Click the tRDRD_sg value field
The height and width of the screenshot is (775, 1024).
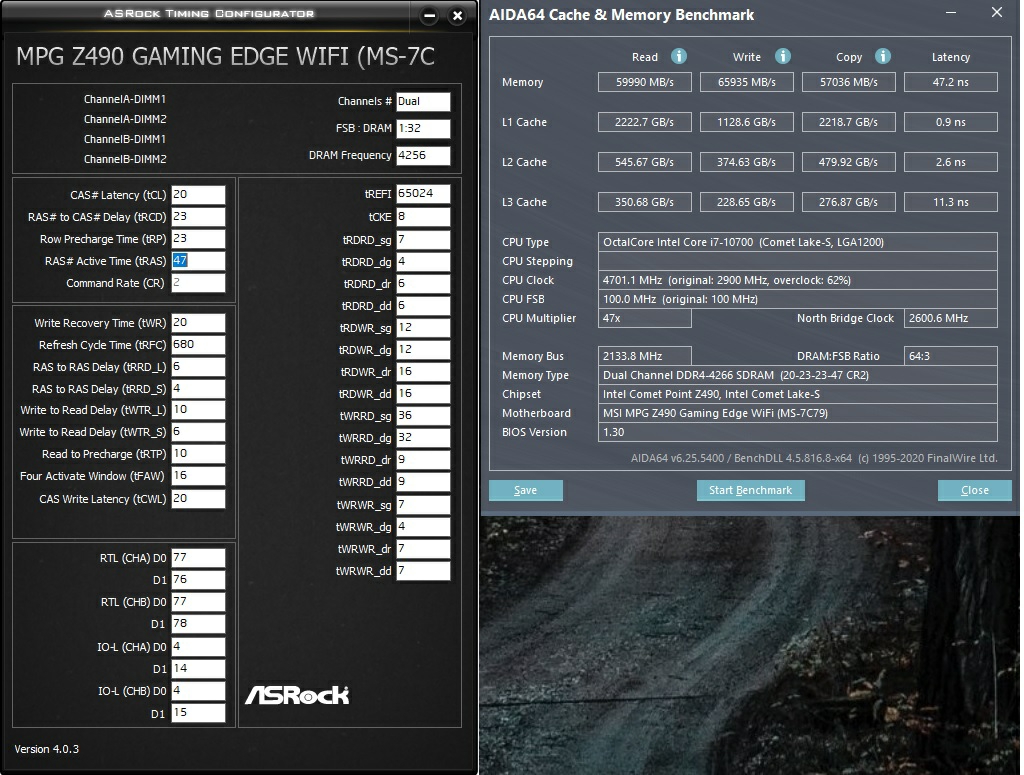click(x=423, y=240)
